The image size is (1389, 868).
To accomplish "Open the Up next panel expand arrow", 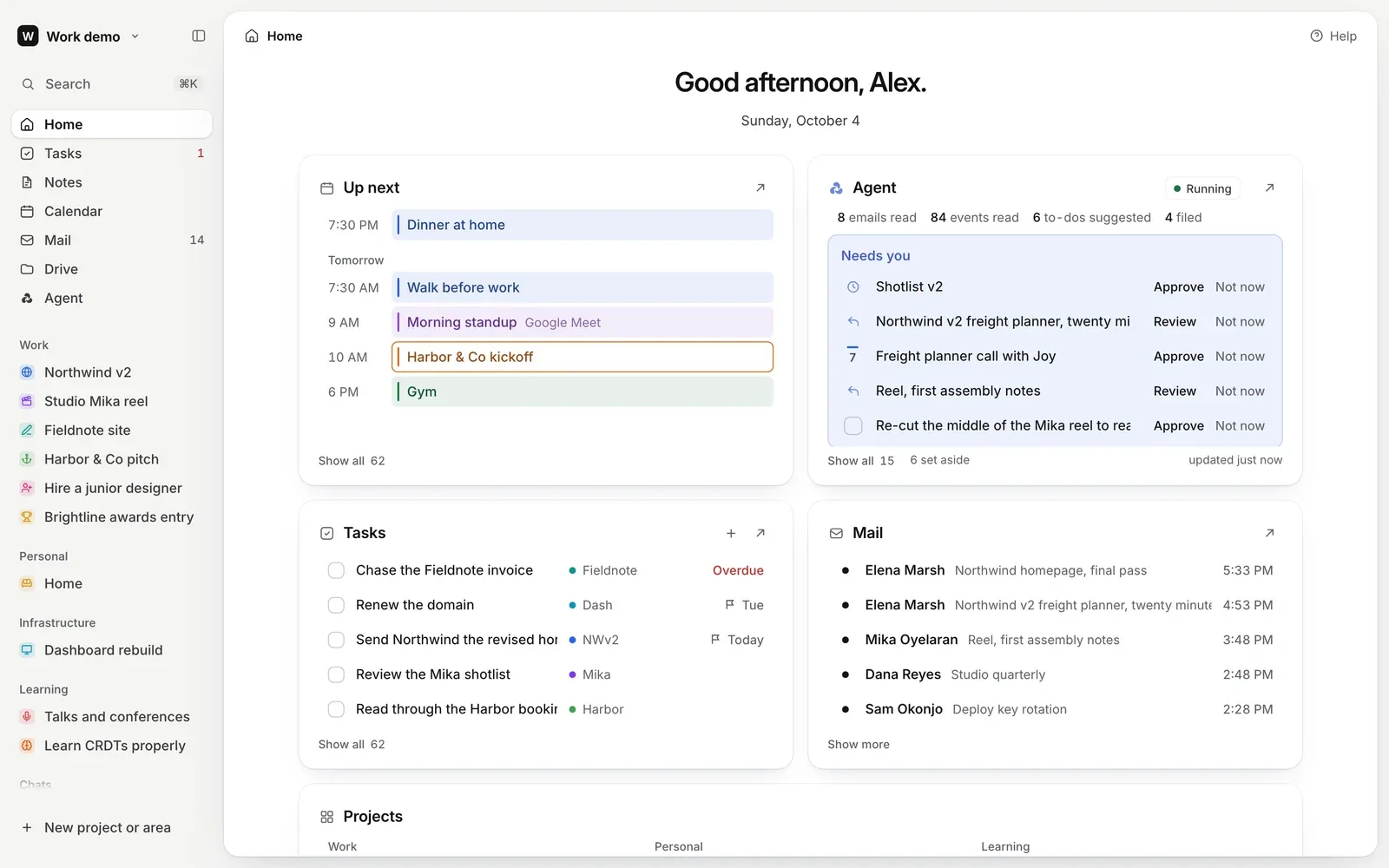I will (x=760, y=187).
